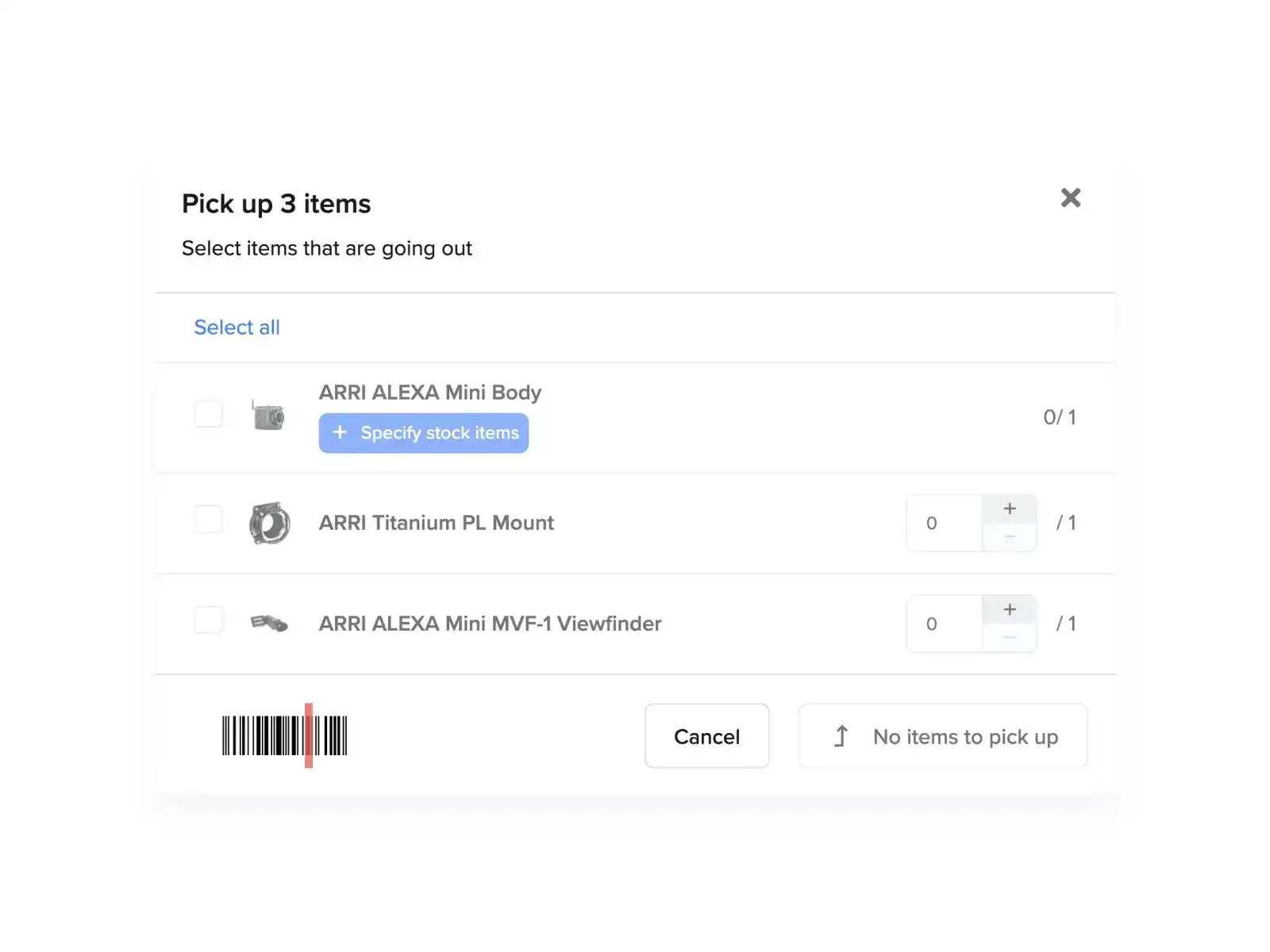1270x952 pixels.
Task: Focus the MVF-1 Viewfinder quantity field
Action: [944, 624]
